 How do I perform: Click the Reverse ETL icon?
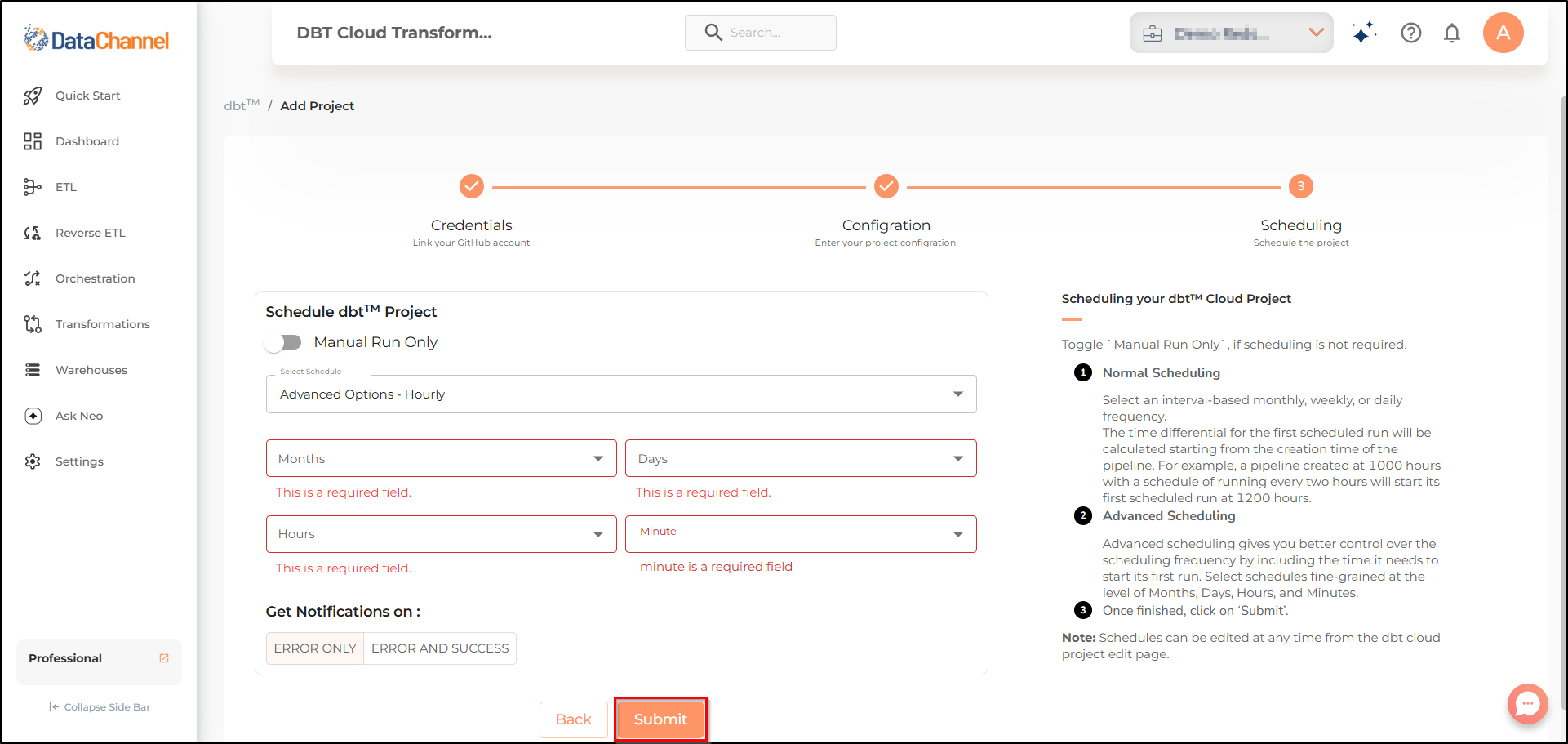(x=33, y=233)
